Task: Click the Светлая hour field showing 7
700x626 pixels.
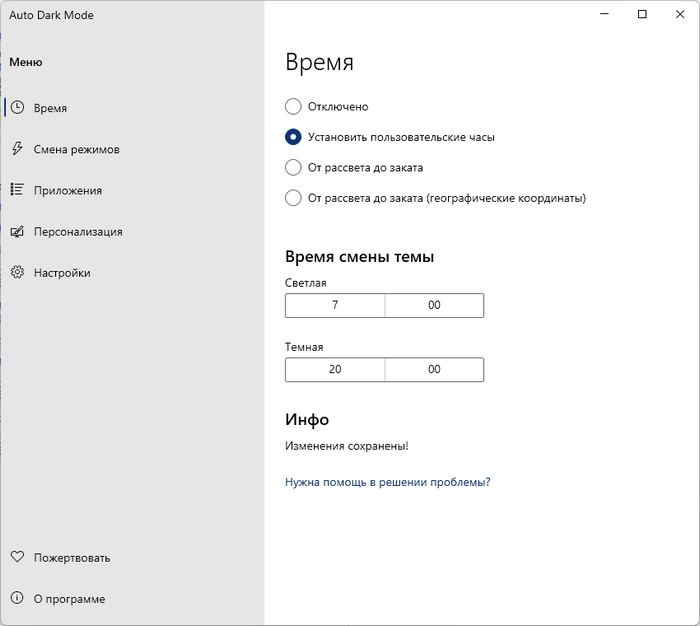Action: (x=335, y=305)
